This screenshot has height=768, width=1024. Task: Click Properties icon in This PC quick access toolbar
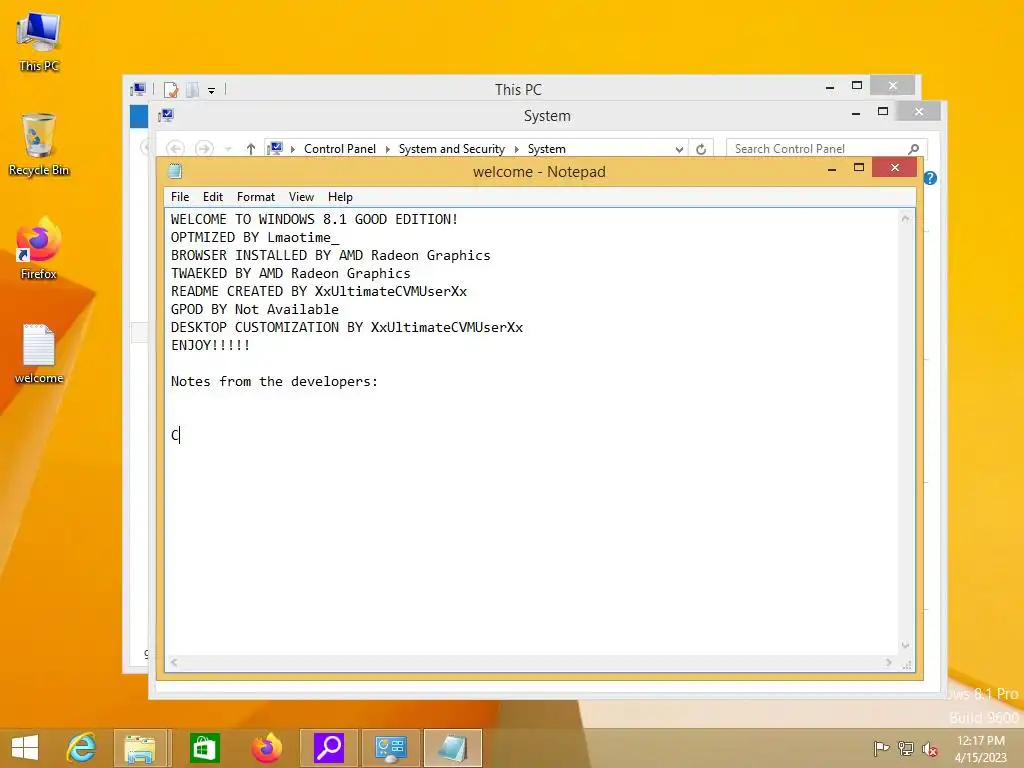point(171,89)
